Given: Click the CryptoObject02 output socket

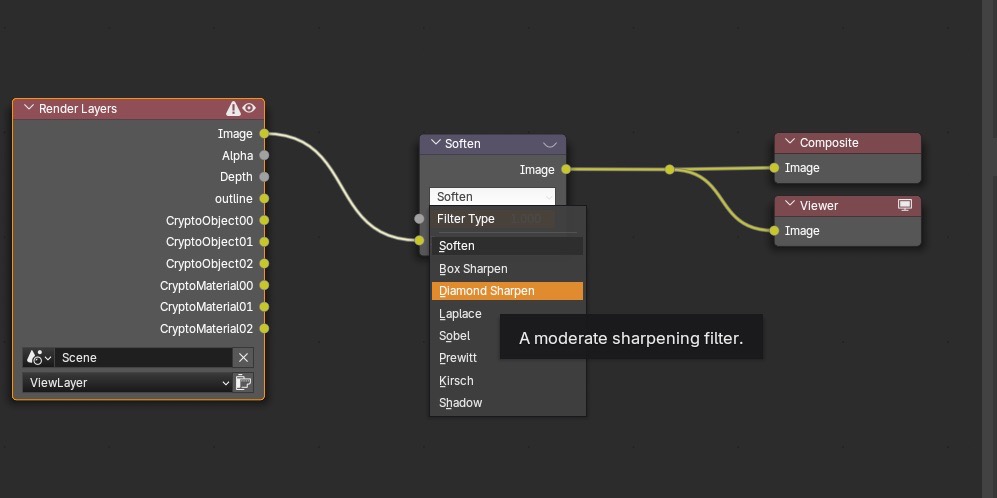Looking at the screenshot, I should (x=264, y=263).
